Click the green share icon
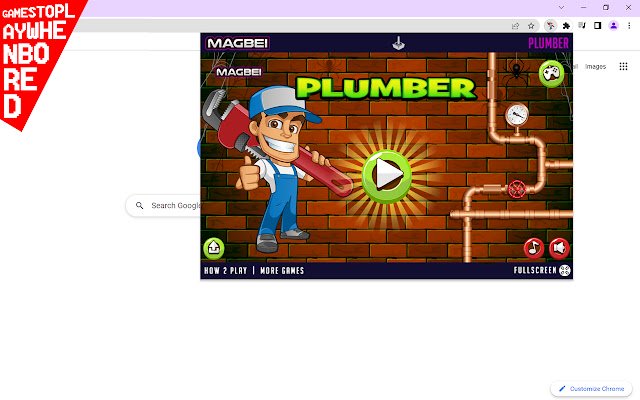Screen dimensions: 640x400 click(214, 248)
